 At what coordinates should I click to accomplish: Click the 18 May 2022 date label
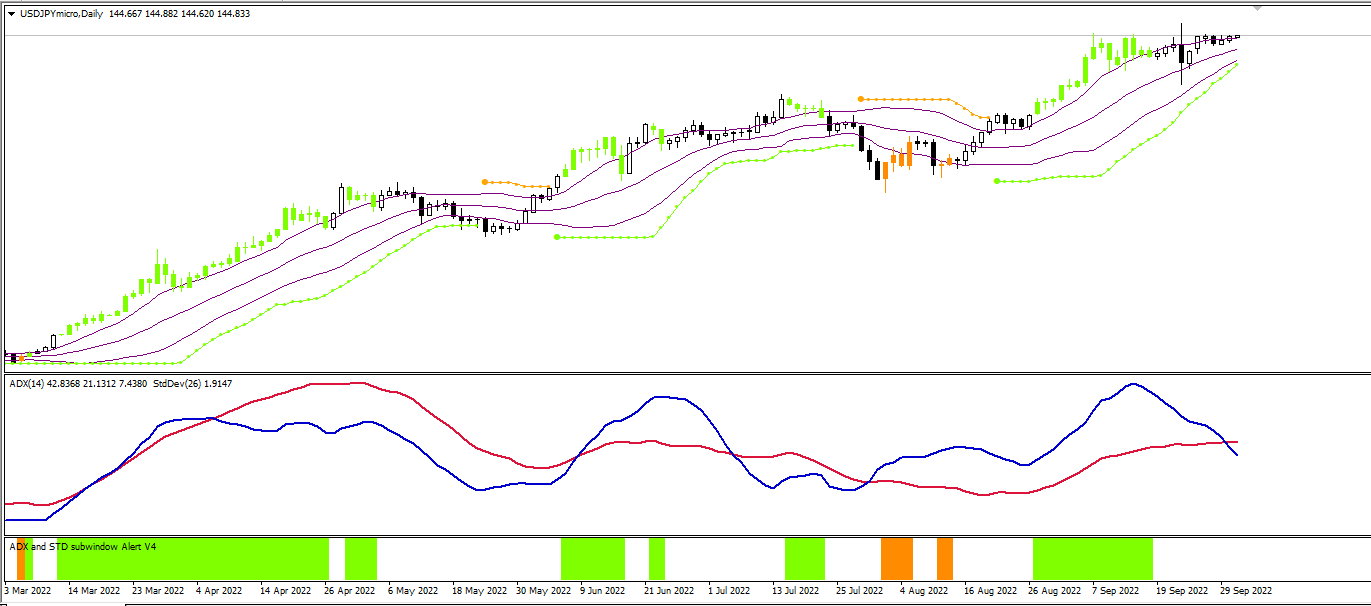[x=475, y=591]
